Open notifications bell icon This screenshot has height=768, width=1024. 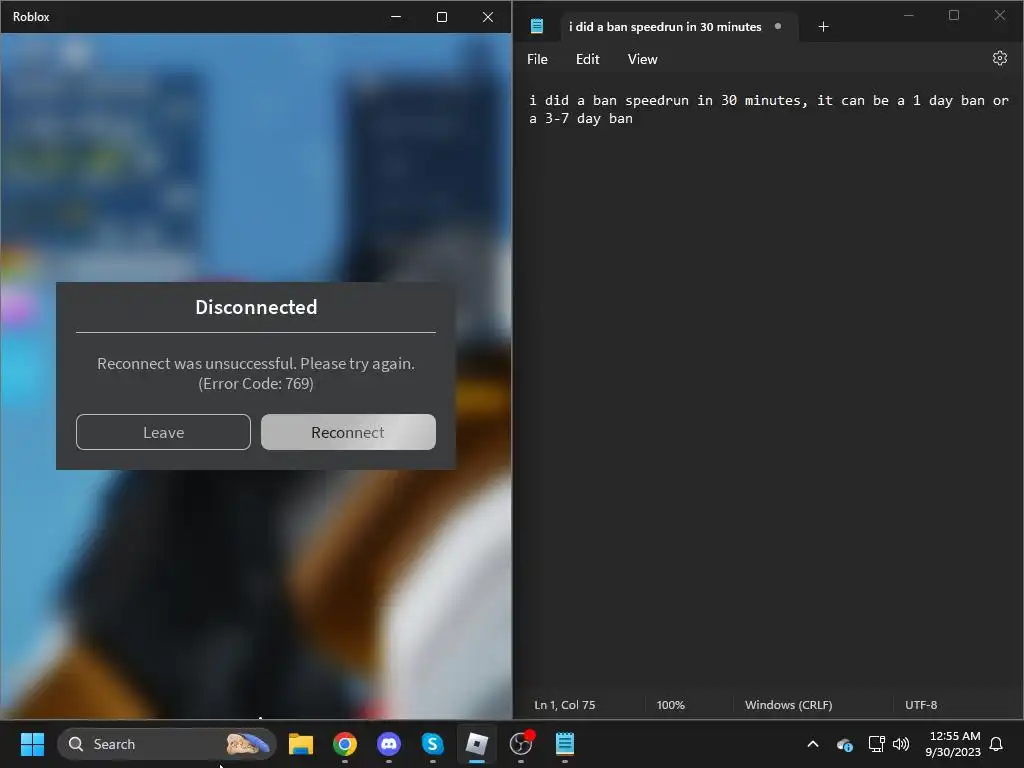pyautogui.click(x=996, y=744)
